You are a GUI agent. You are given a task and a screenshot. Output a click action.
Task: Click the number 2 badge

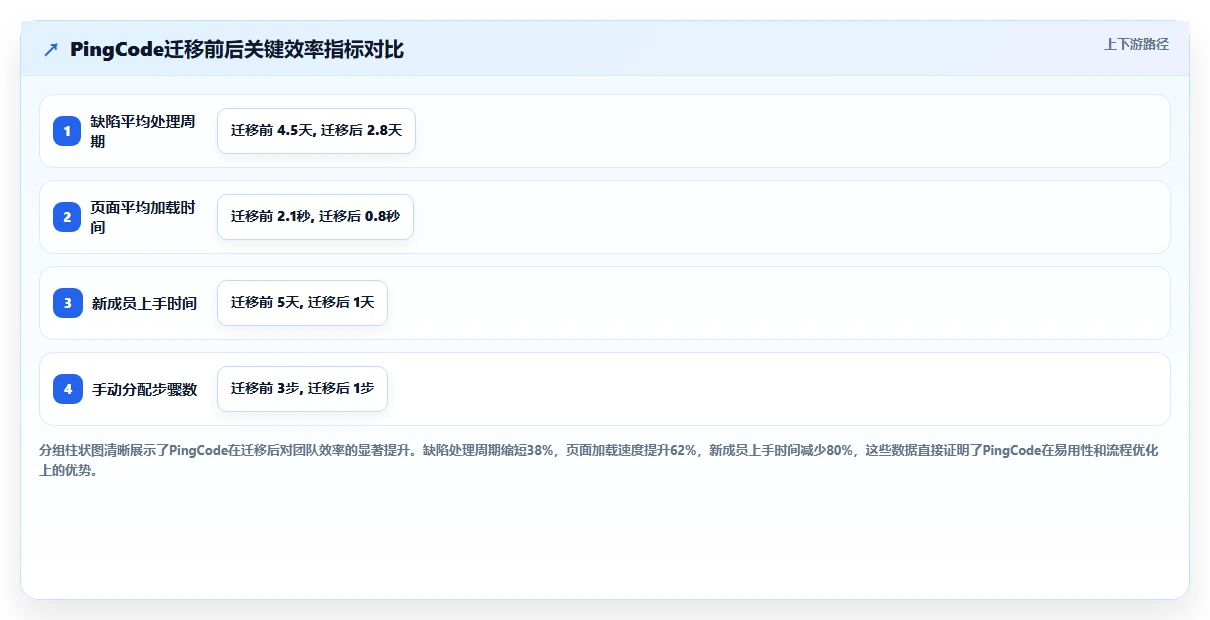point(67,217)
